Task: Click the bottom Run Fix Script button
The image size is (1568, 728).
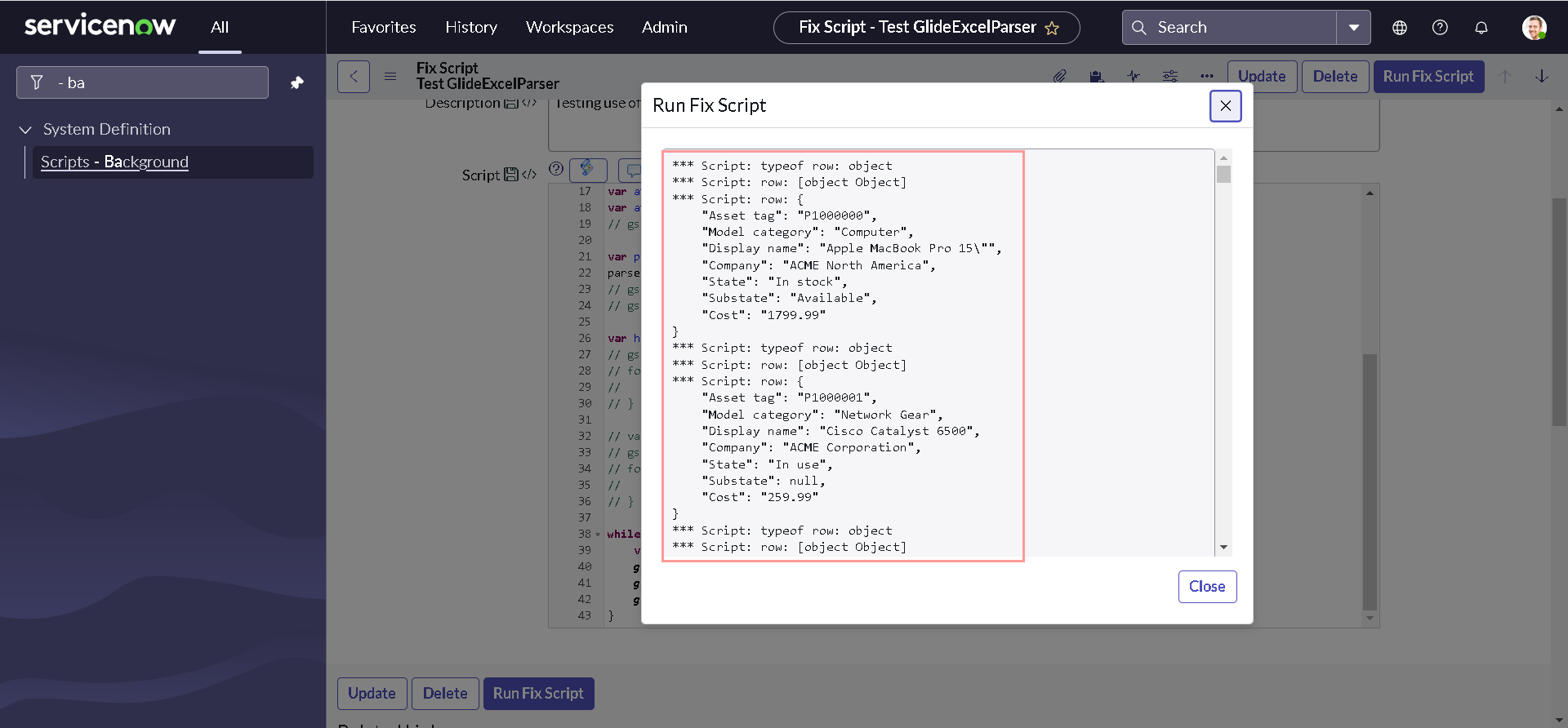Action: pos(538,694)
